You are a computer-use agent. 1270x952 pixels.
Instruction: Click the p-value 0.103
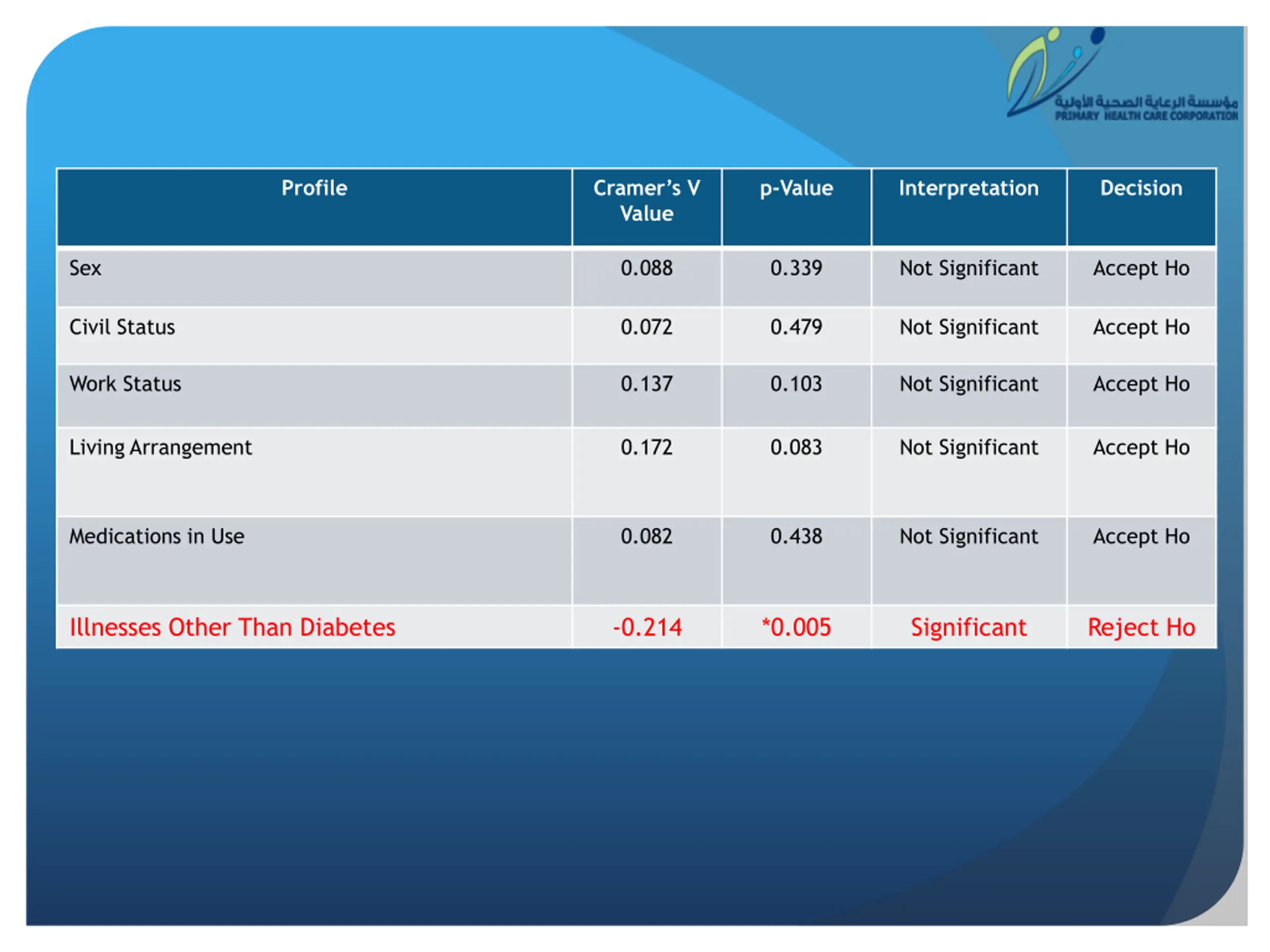coord(796,384)
